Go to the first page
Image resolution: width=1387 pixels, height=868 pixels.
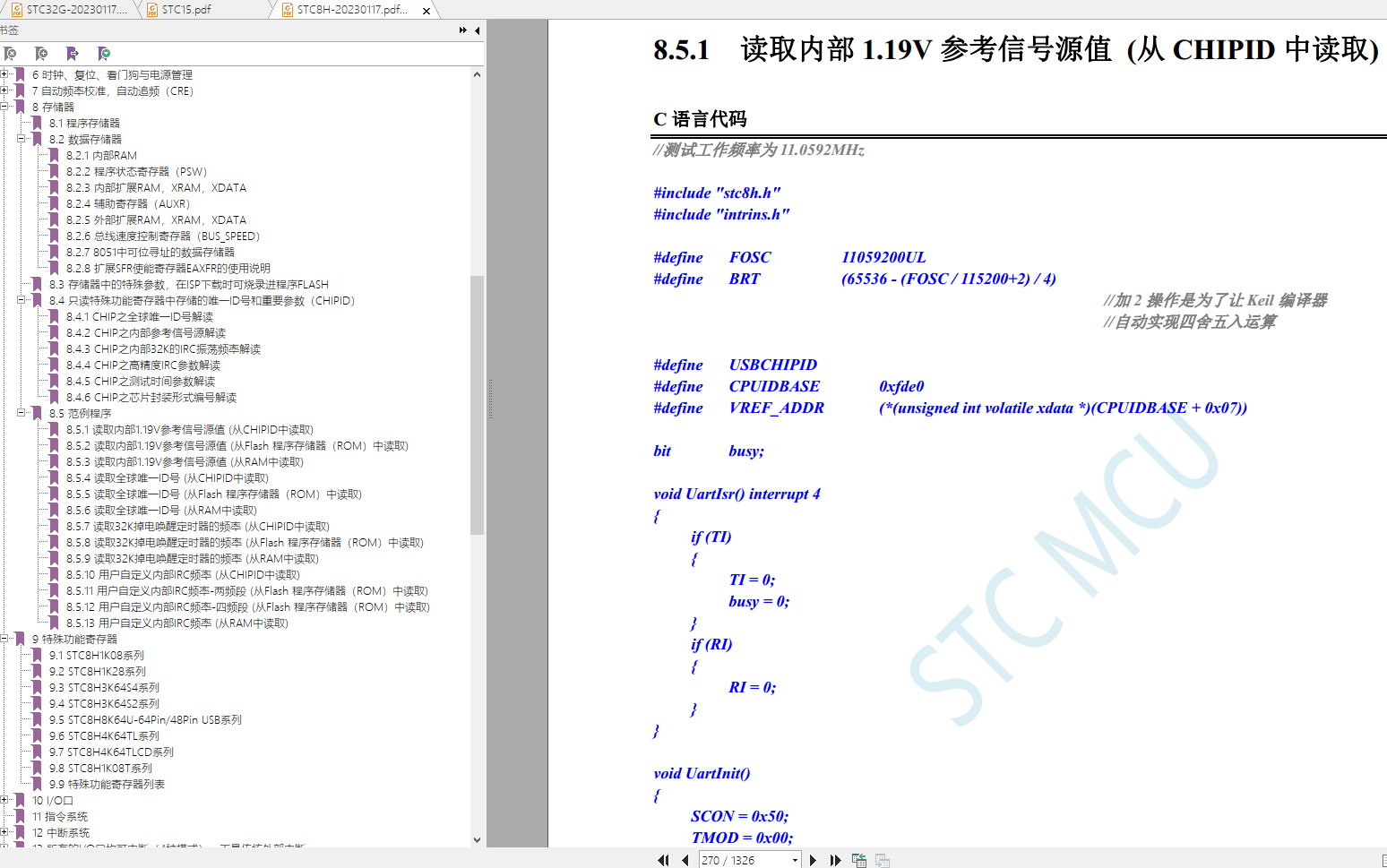point(663,860)
